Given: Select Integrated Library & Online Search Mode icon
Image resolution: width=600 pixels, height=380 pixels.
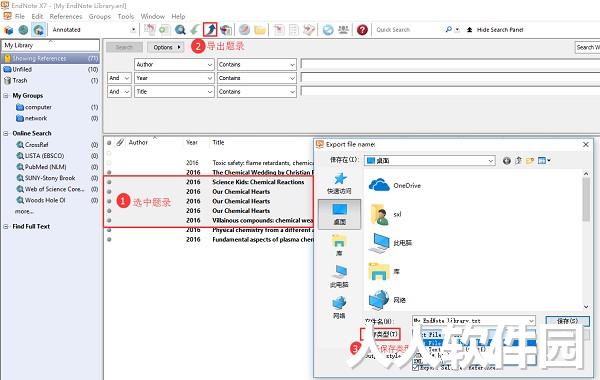Looking at the screenshot, I should click(x=39, y=30).
